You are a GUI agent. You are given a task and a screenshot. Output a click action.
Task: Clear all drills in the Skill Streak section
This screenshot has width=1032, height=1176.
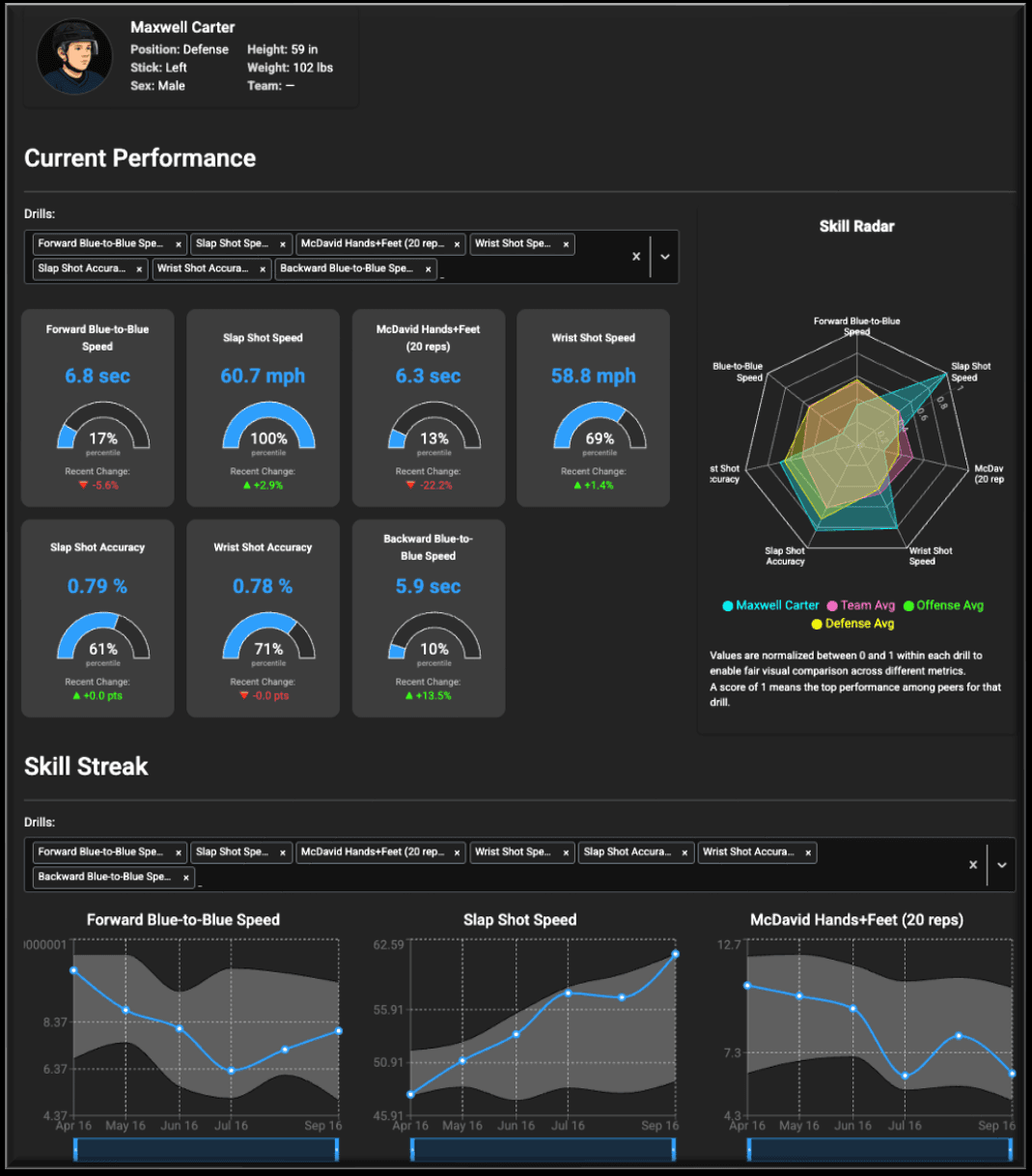point(972,865)
